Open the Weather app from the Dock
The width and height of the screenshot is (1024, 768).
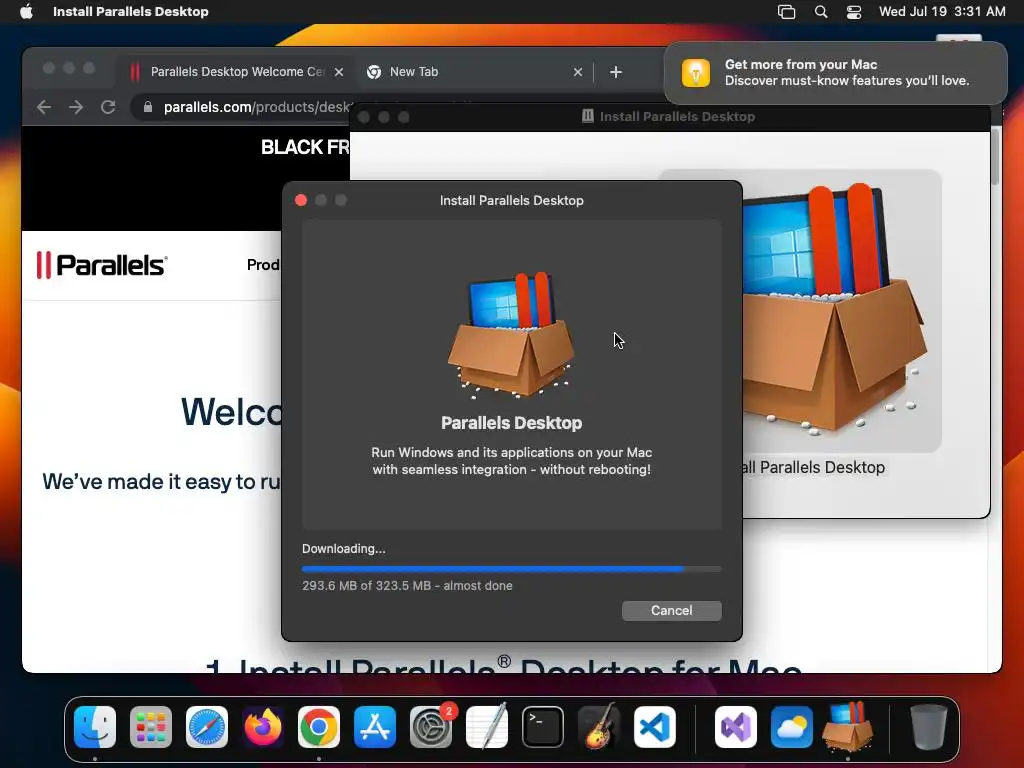[792, 727]
